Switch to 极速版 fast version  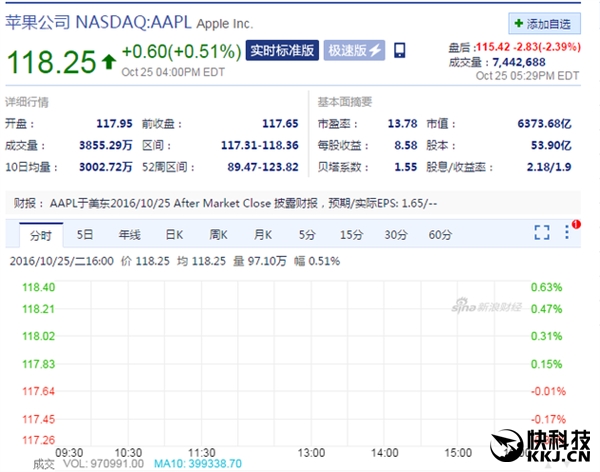click(355, 50)
